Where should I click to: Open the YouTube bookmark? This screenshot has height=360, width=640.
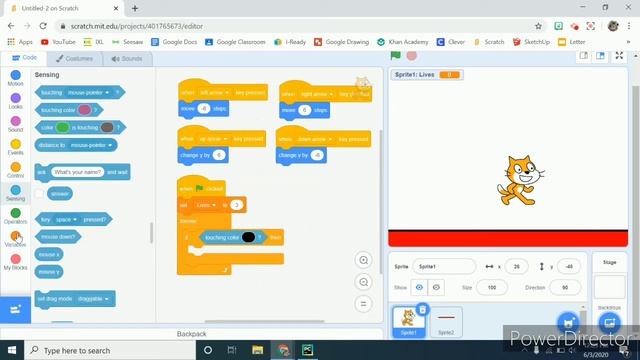tap(58, 42)
